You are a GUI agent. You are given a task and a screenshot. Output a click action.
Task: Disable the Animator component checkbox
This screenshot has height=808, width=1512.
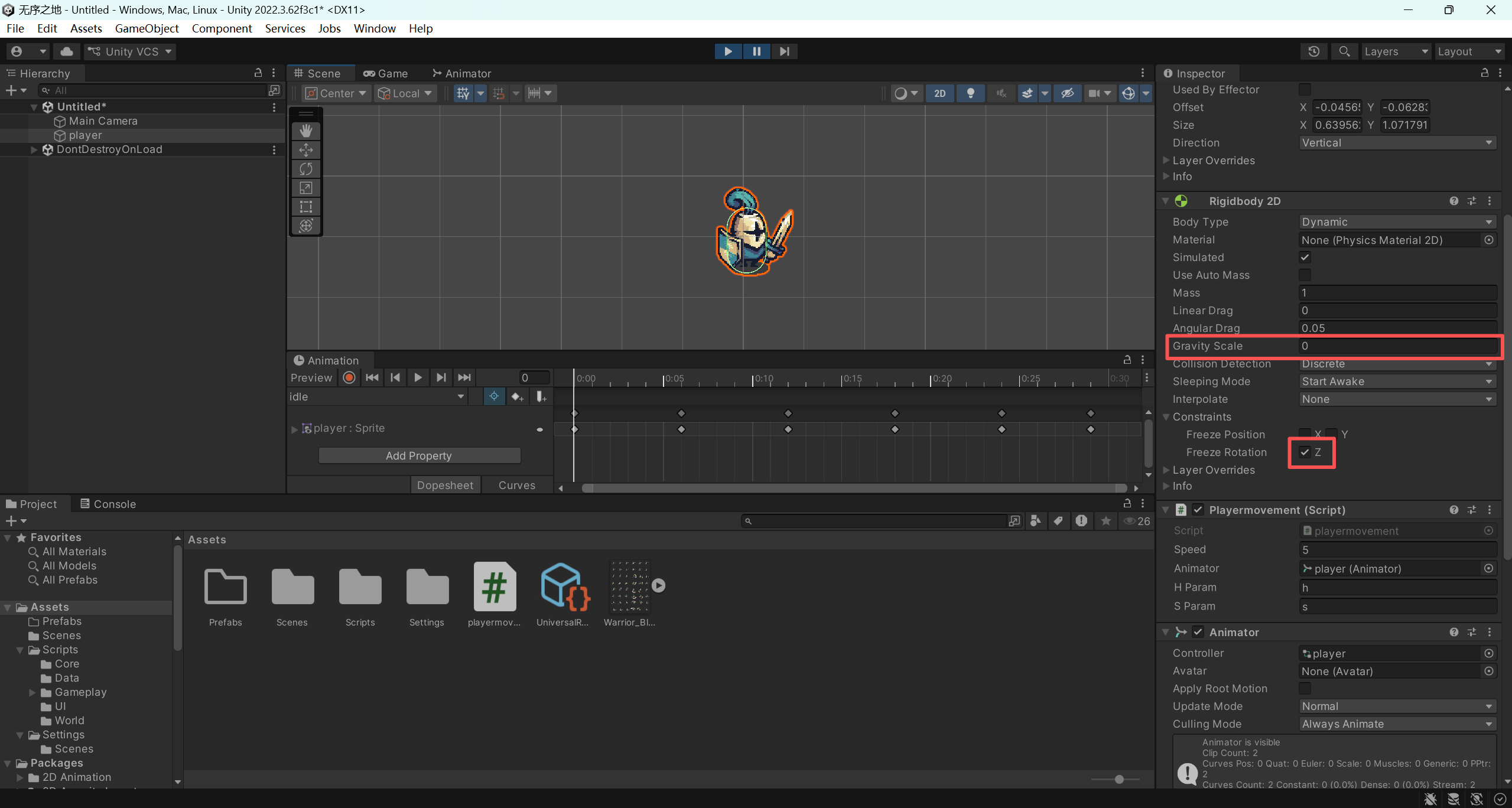point(1198,632)
